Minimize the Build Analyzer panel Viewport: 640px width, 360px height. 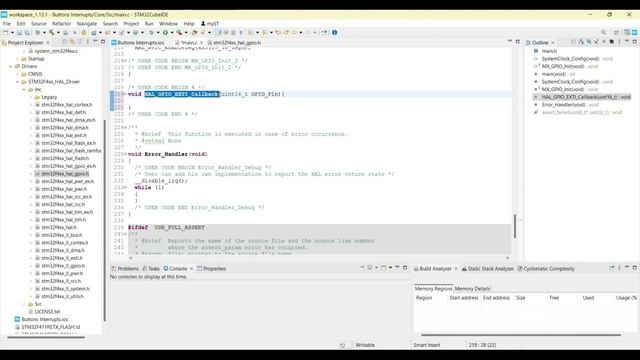pyautogui.click(x=627, y=268)
